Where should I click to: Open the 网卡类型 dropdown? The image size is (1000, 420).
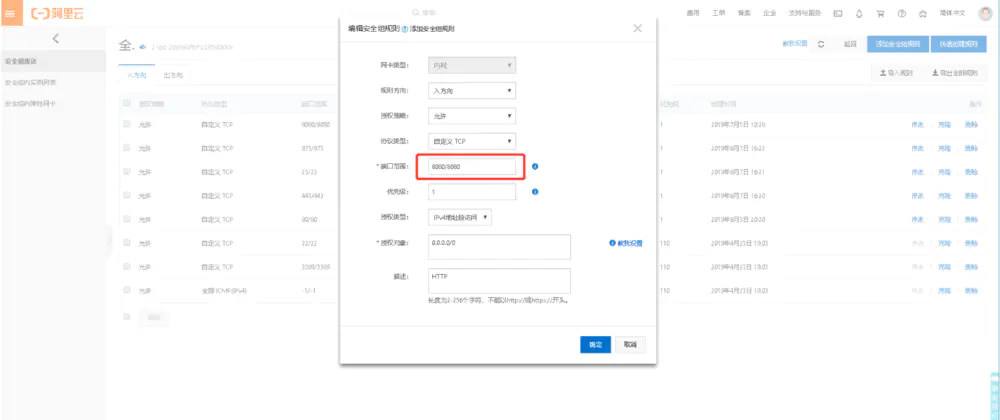coord(472,65)
